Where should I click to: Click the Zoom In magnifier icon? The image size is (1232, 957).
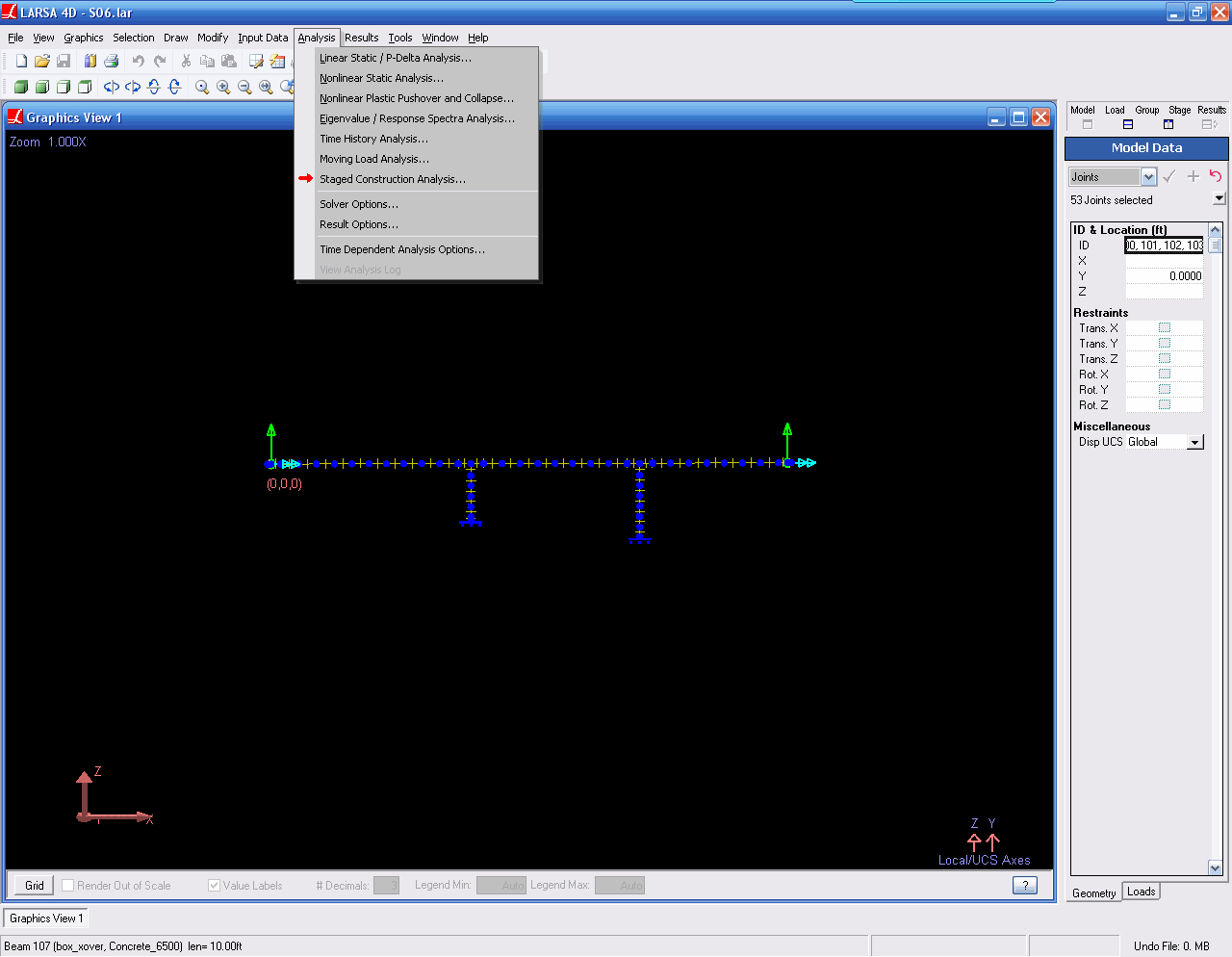tap(223, 87)
